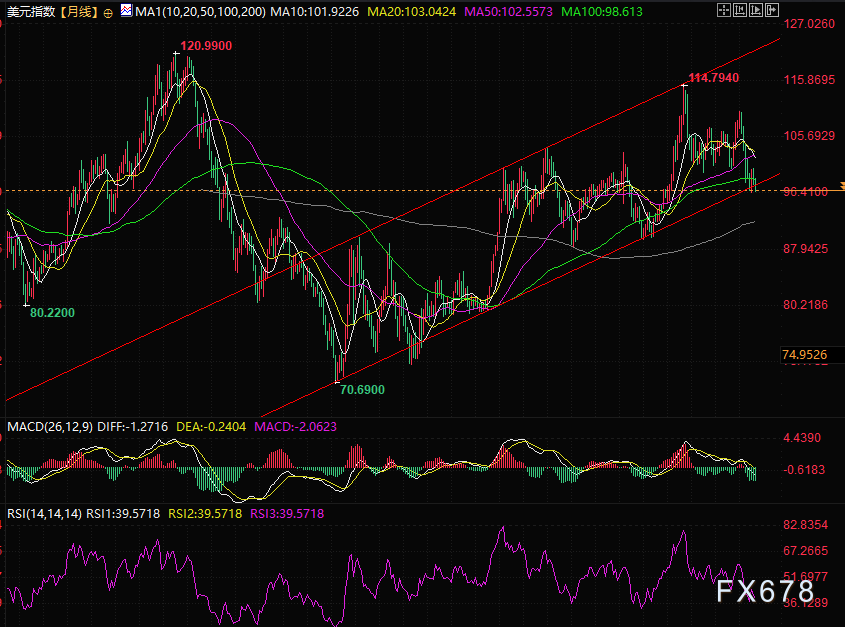Enable the crosshair cursor icon
845x627 pixels.
click(724, 10)
